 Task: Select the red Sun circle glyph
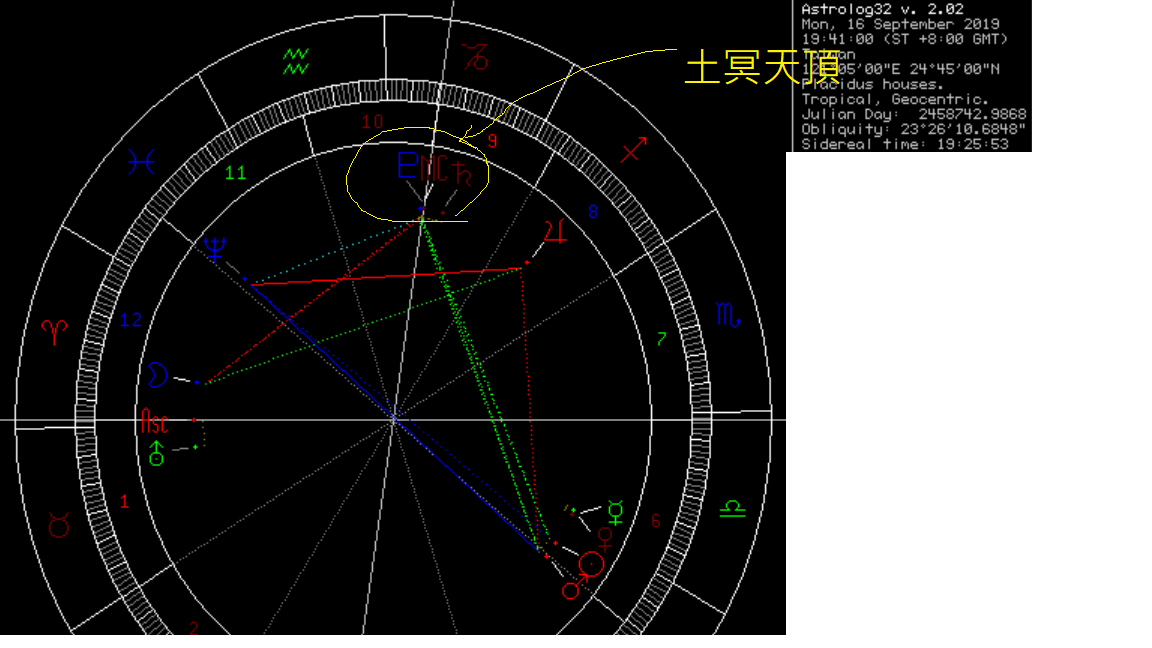(591, 564)
